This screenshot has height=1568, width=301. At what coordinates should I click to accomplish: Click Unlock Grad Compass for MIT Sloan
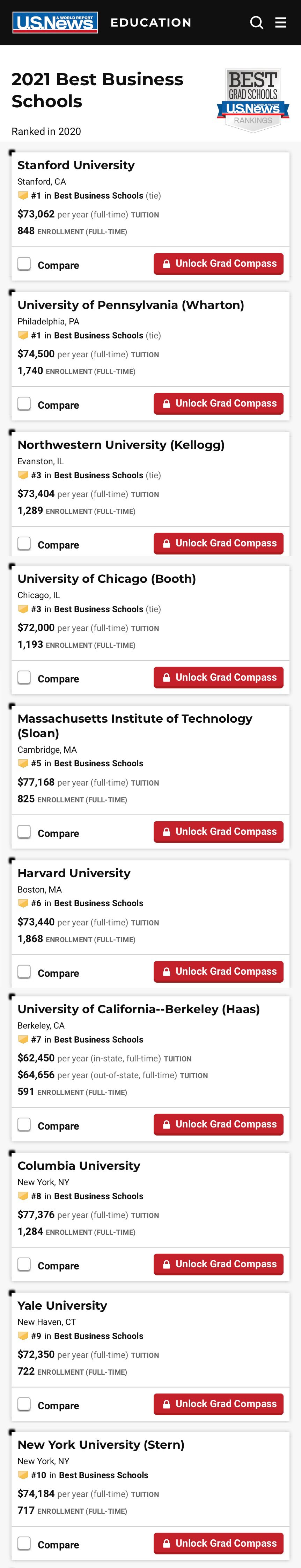tap(218, 832)
